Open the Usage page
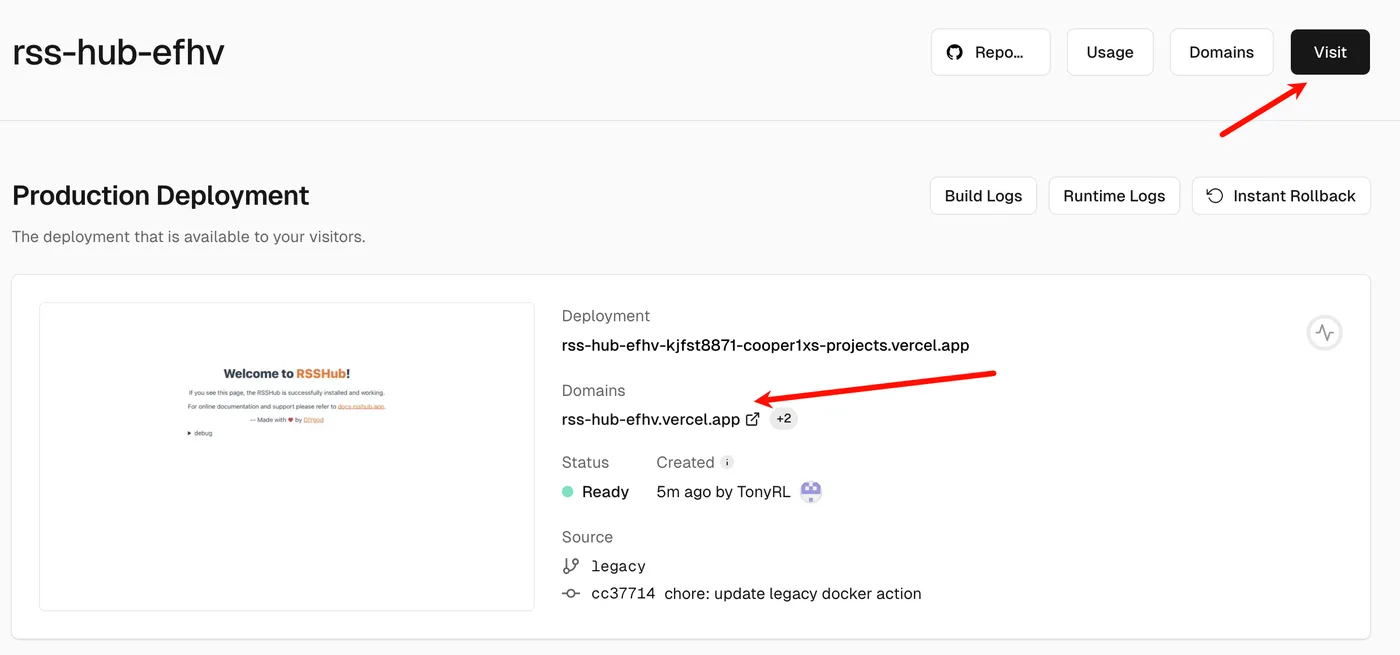 [x=1110, y=52]
